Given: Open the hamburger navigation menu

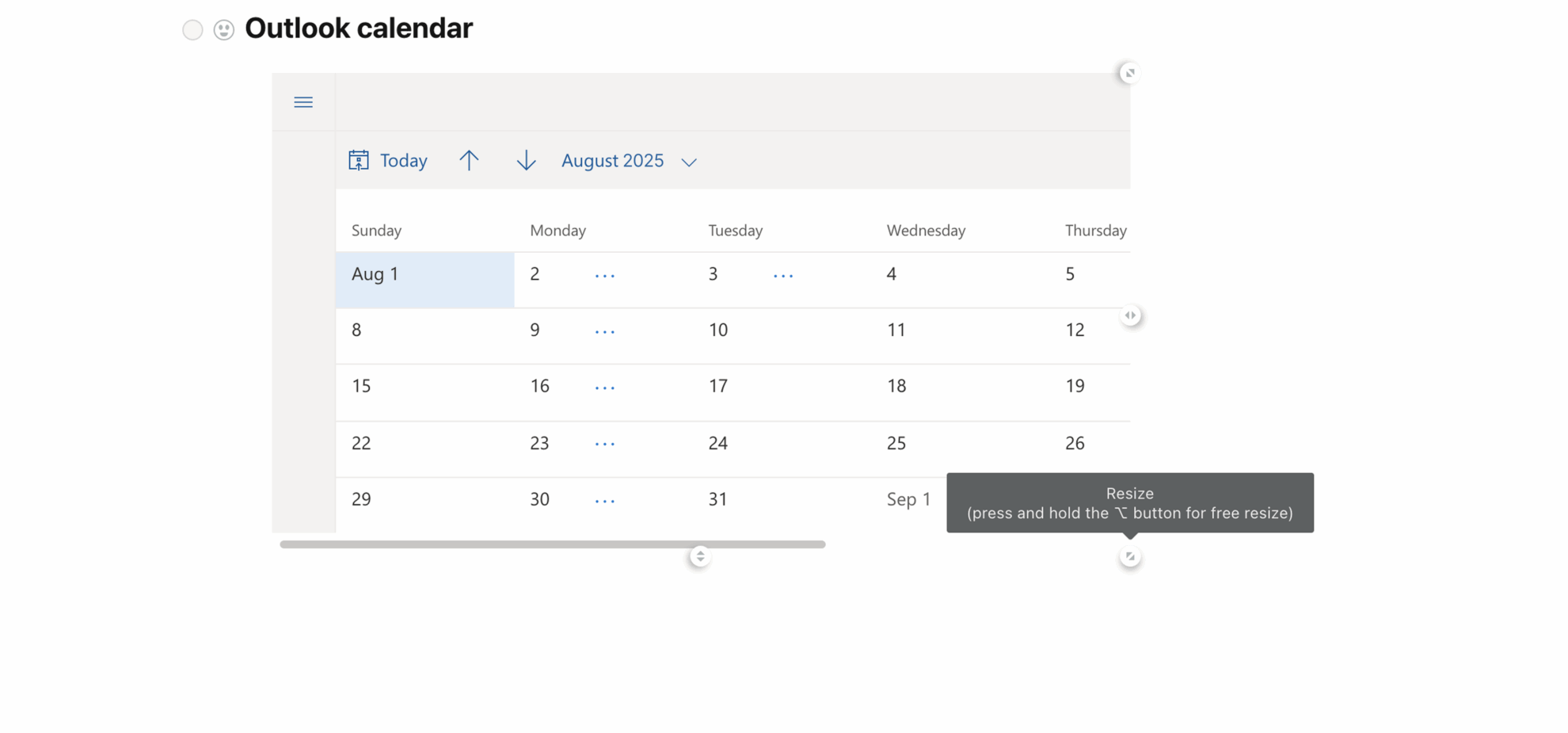Looking at the screenshot, I should (x=303, y=102).
